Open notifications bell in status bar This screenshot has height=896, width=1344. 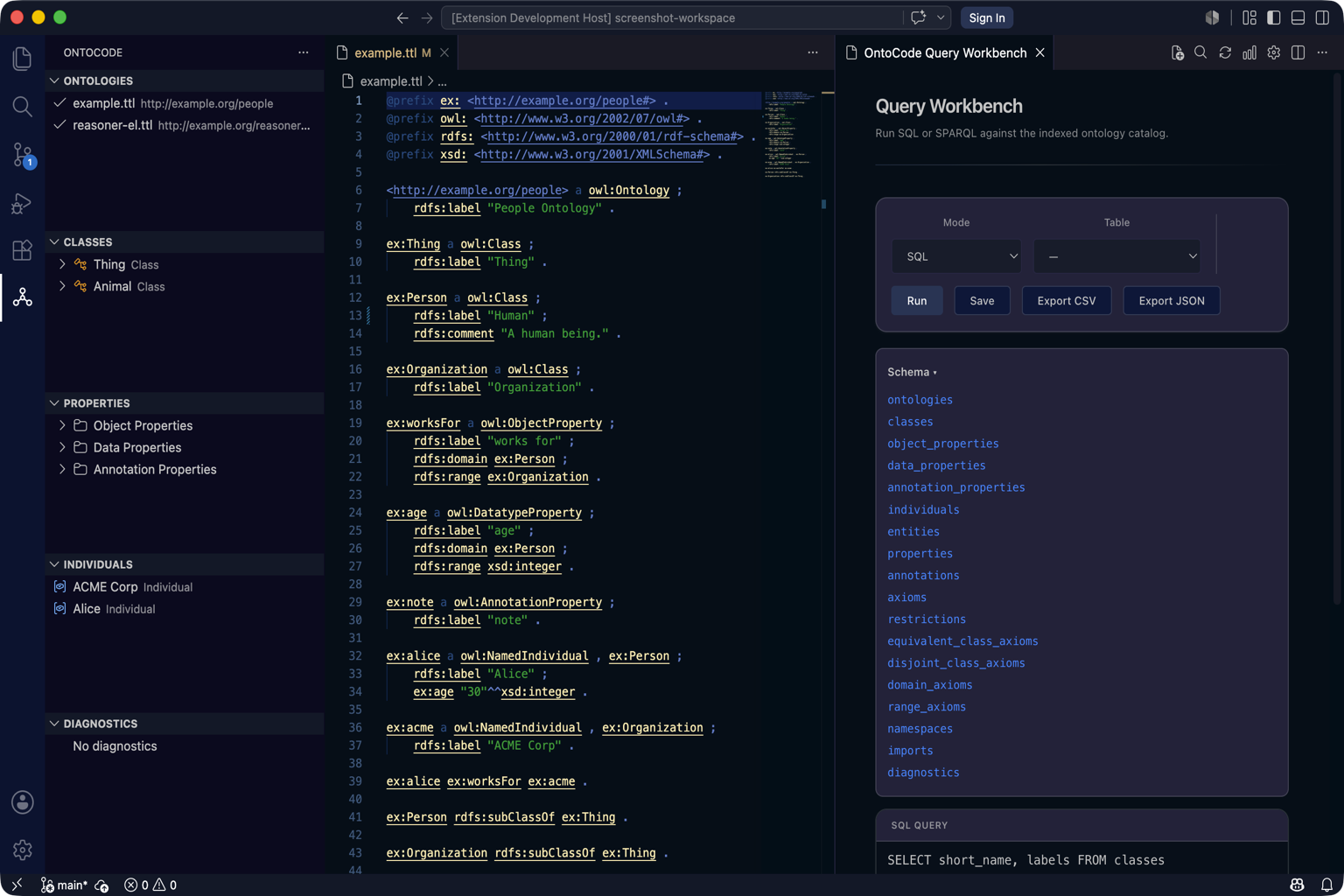[x=1326, y=885]
